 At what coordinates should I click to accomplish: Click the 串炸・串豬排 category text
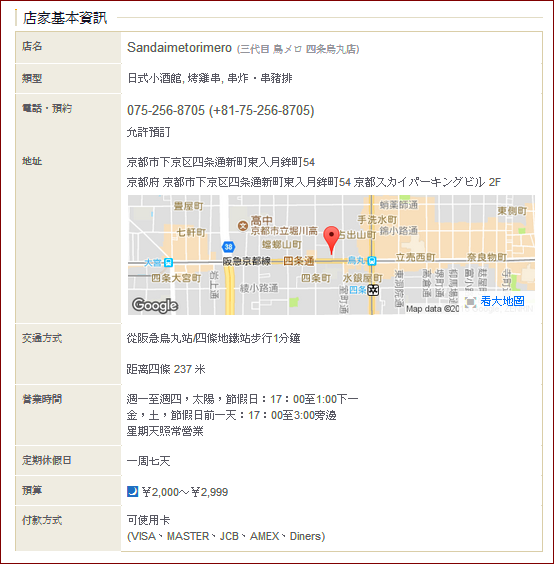coord(260,78)
